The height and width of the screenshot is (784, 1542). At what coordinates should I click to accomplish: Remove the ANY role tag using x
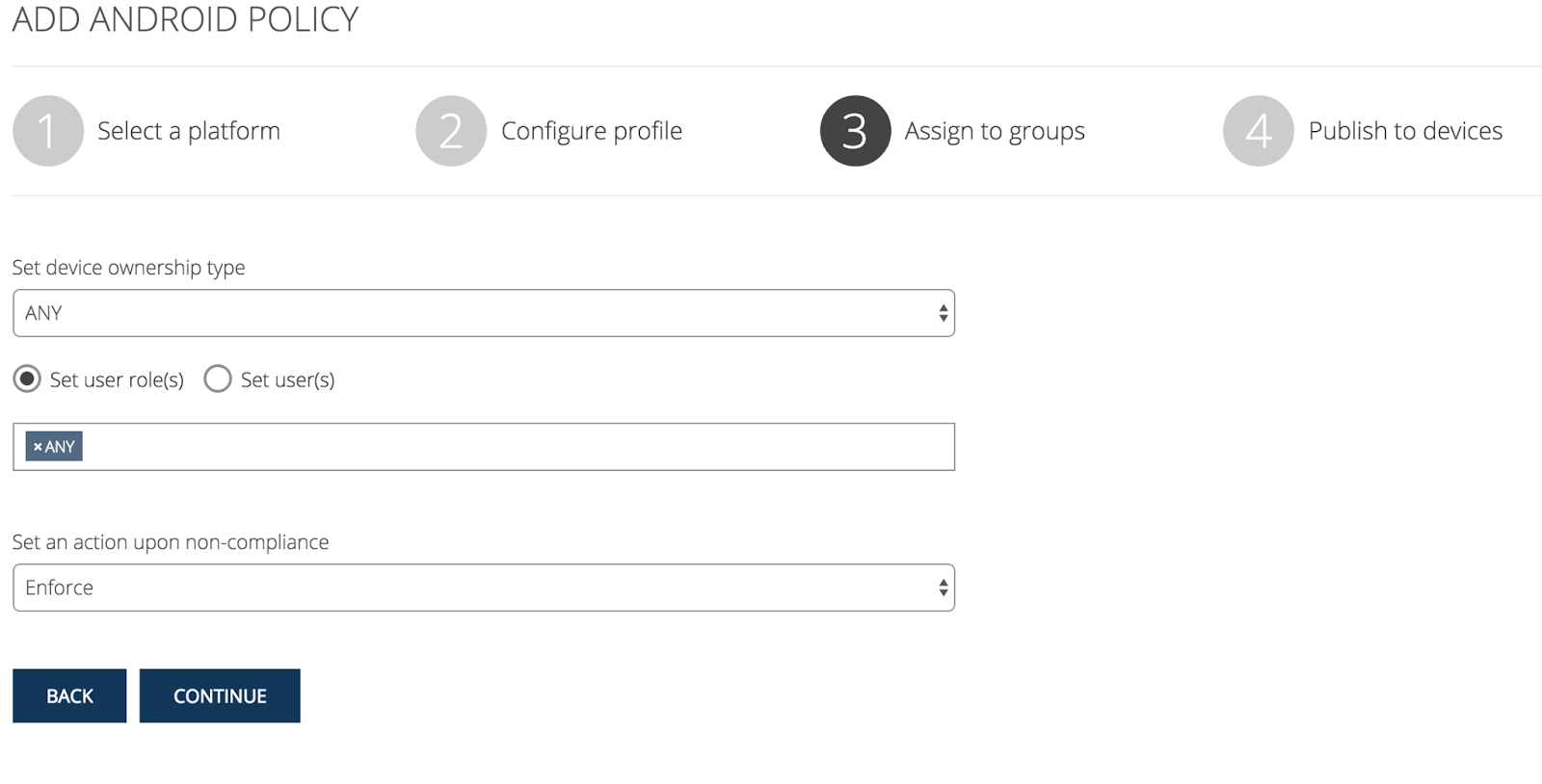pos(38,447)
